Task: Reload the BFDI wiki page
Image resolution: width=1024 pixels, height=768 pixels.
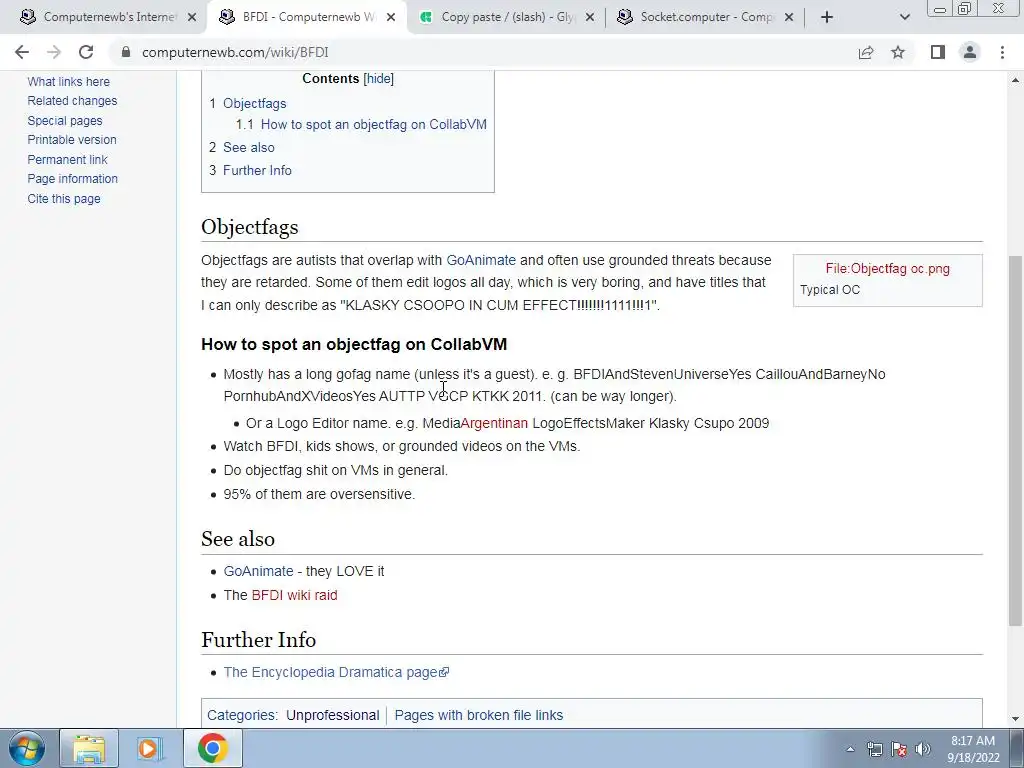Action: 86,52
